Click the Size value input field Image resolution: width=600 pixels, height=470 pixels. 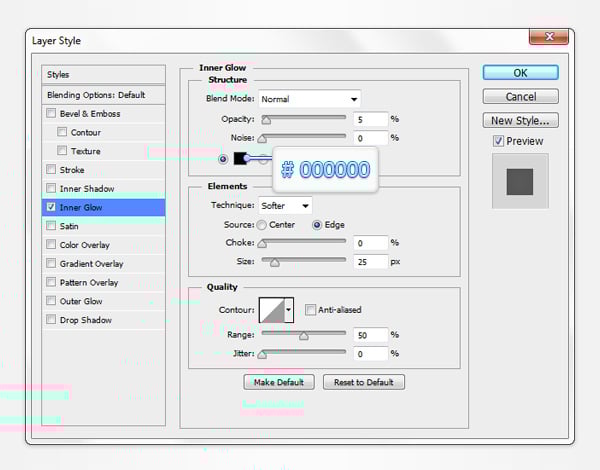[x=369, y=261]
